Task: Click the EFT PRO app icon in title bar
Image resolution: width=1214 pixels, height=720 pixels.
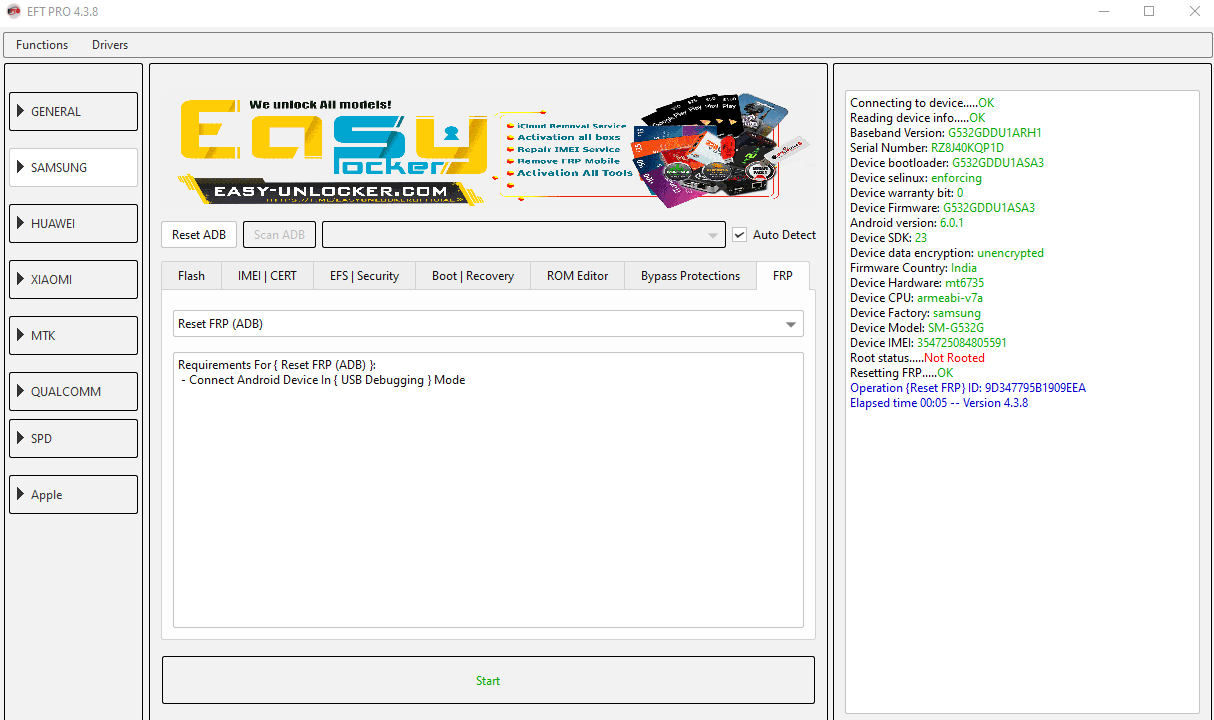Action: pyautogui.click(x=14, y=12)
